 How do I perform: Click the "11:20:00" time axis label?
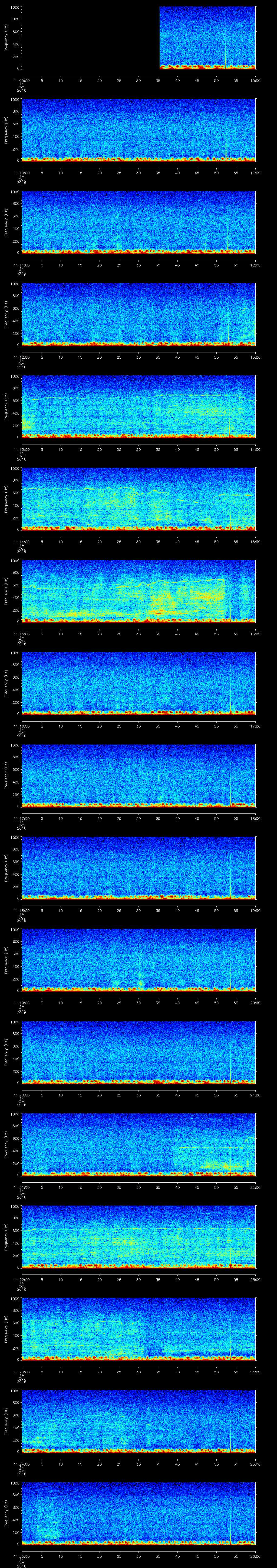21,1095
